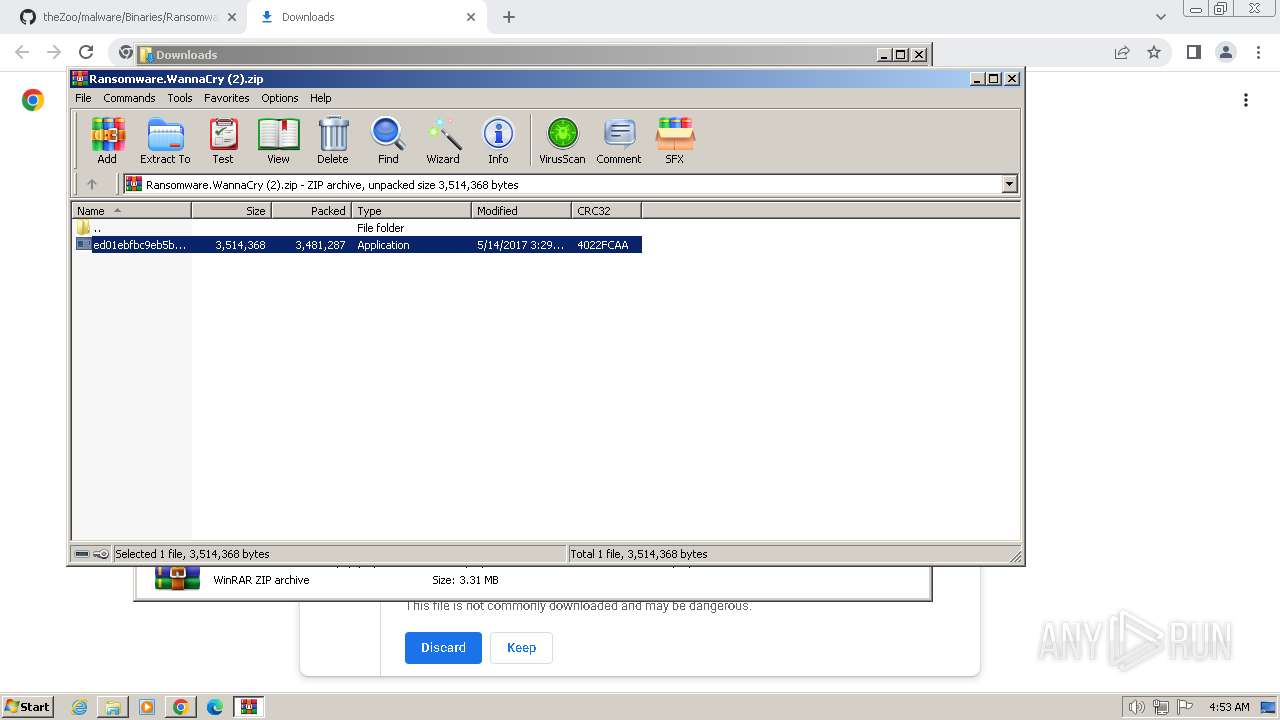Viewport: 1280px width, 720px height.
Task: Open Microsoft Edge from taskbar
Action: pos(214,707)
